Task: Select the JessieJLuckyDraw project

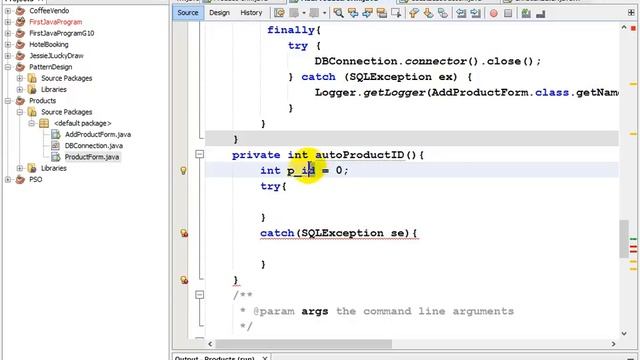Action: pos(56,56)
